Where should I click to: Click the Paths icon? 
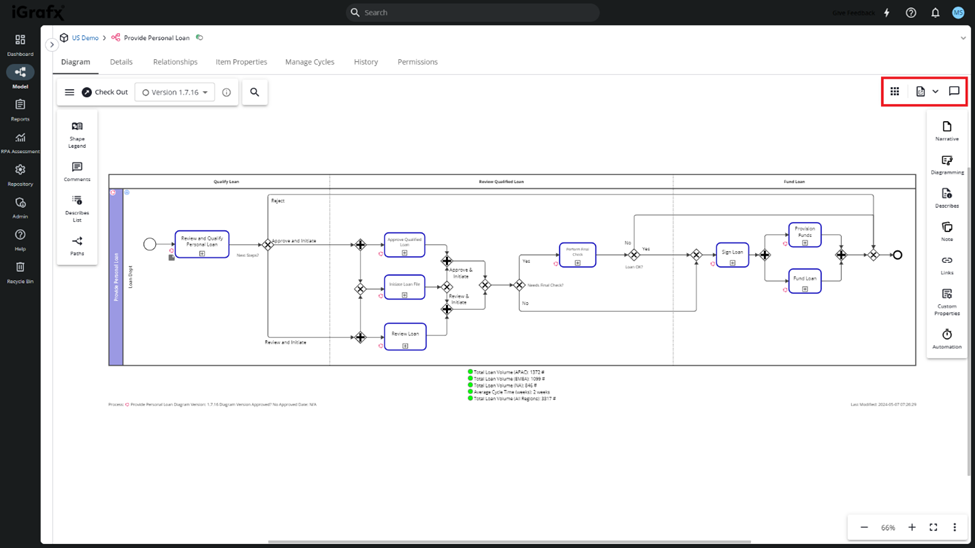coord(77,245)
